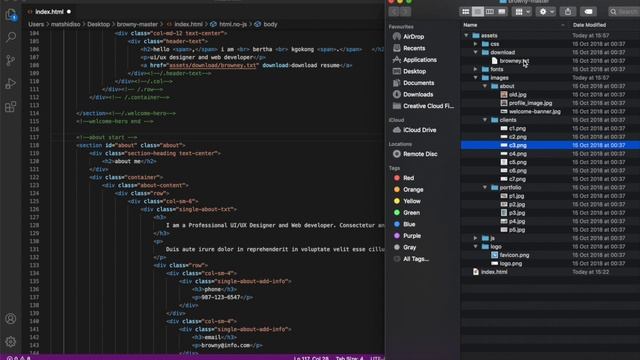
Task: Open Creative Cloud Files in sidebar
Action: [x=428, y=106]
